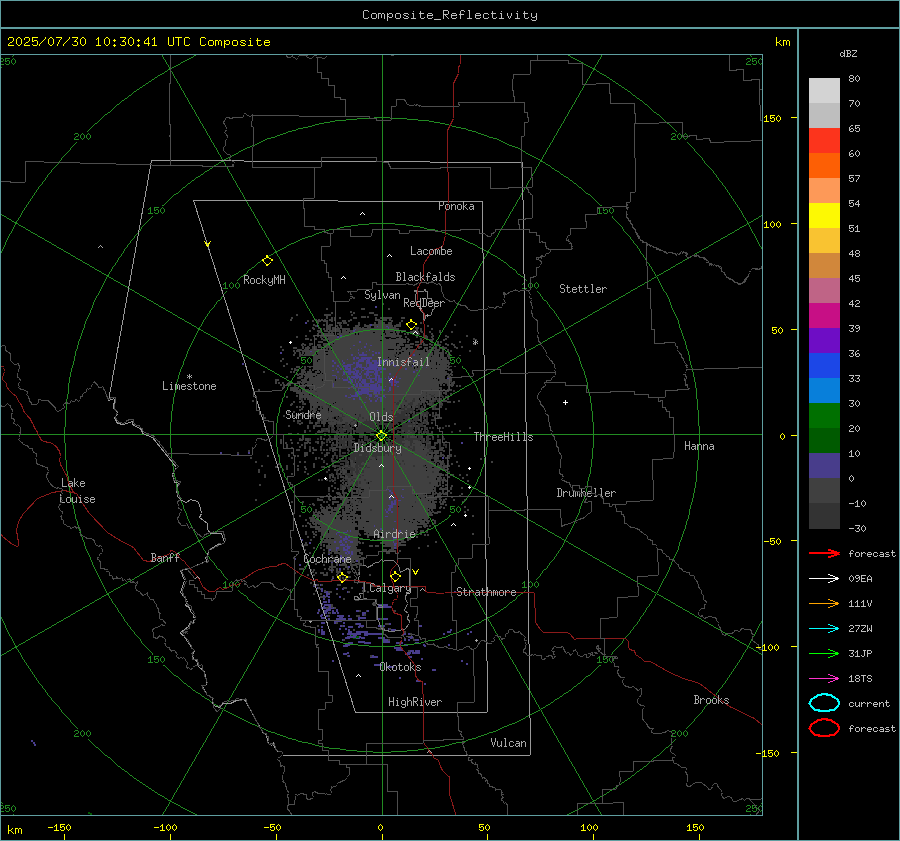Click the yellow radar-site diamond at map center
The width and height of the screenshot is (900, 841).
tap(381, 436)
